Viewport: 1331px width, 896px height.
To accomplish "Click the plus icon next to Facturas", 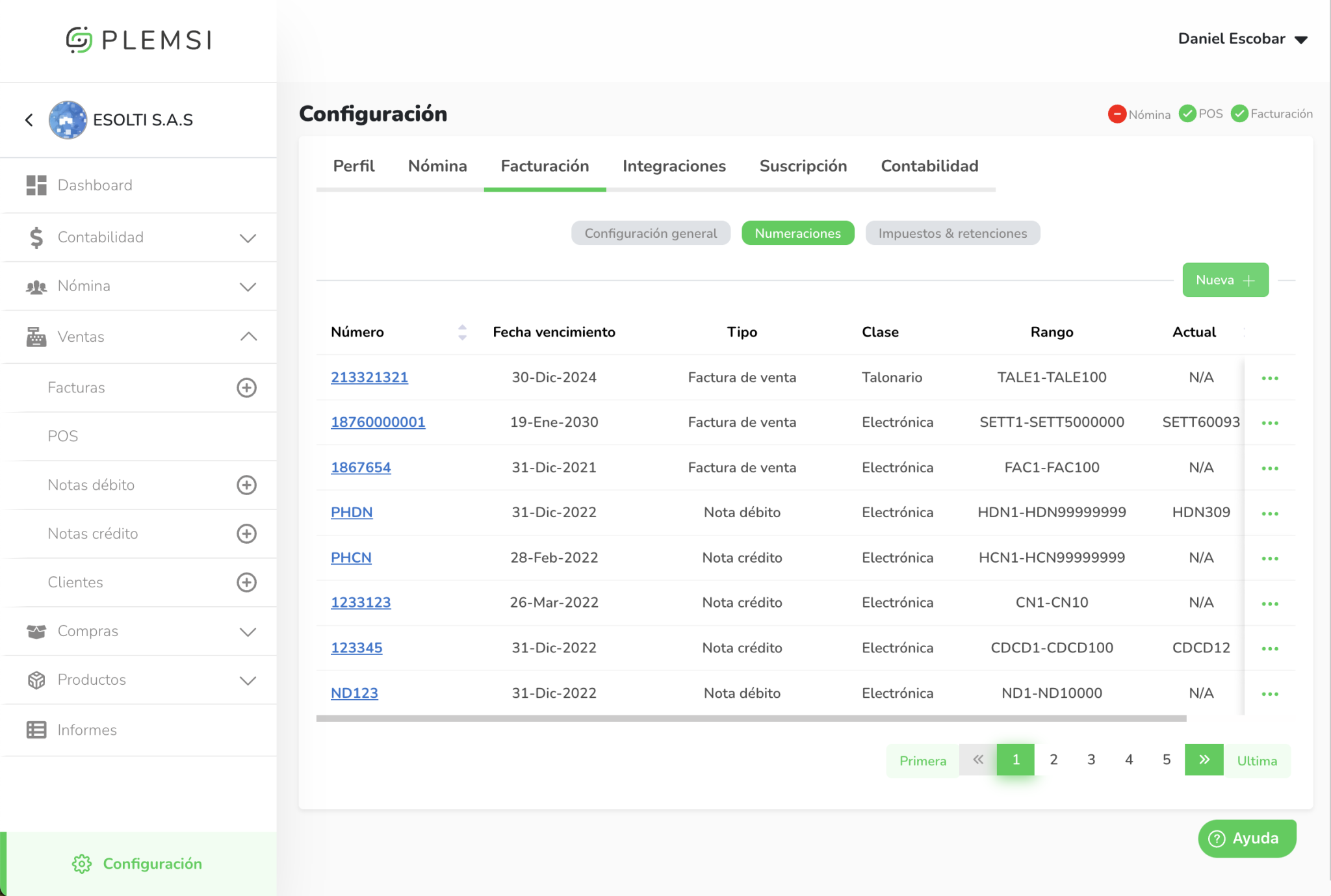I will pyautogui.click(x=246, y=388).
